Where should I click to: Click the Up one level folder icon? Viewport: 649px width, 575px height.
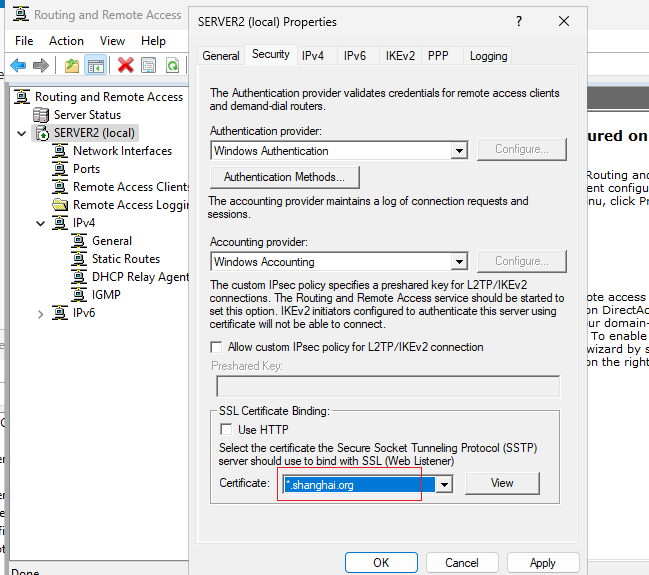click(72, 65)
